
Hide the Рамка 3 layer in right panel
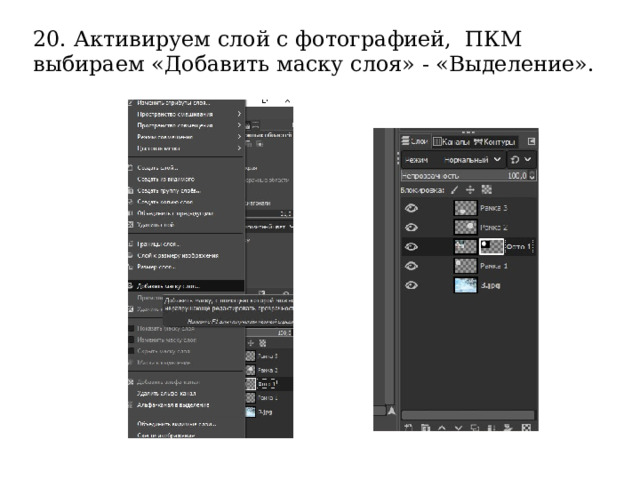411,208
